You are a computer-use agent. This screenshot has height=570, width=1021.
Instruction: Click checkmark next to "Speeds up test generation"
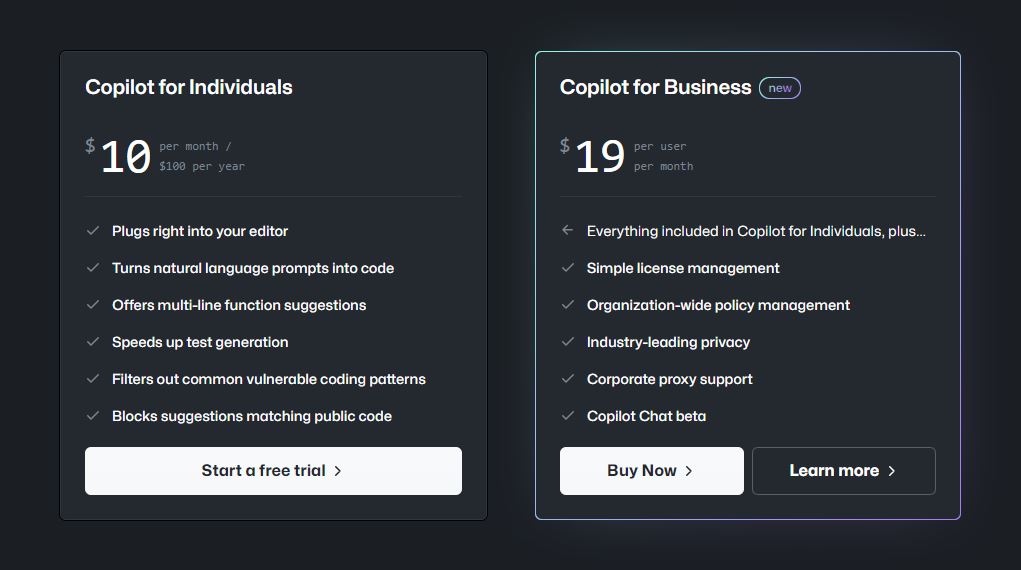coord(93,342)
